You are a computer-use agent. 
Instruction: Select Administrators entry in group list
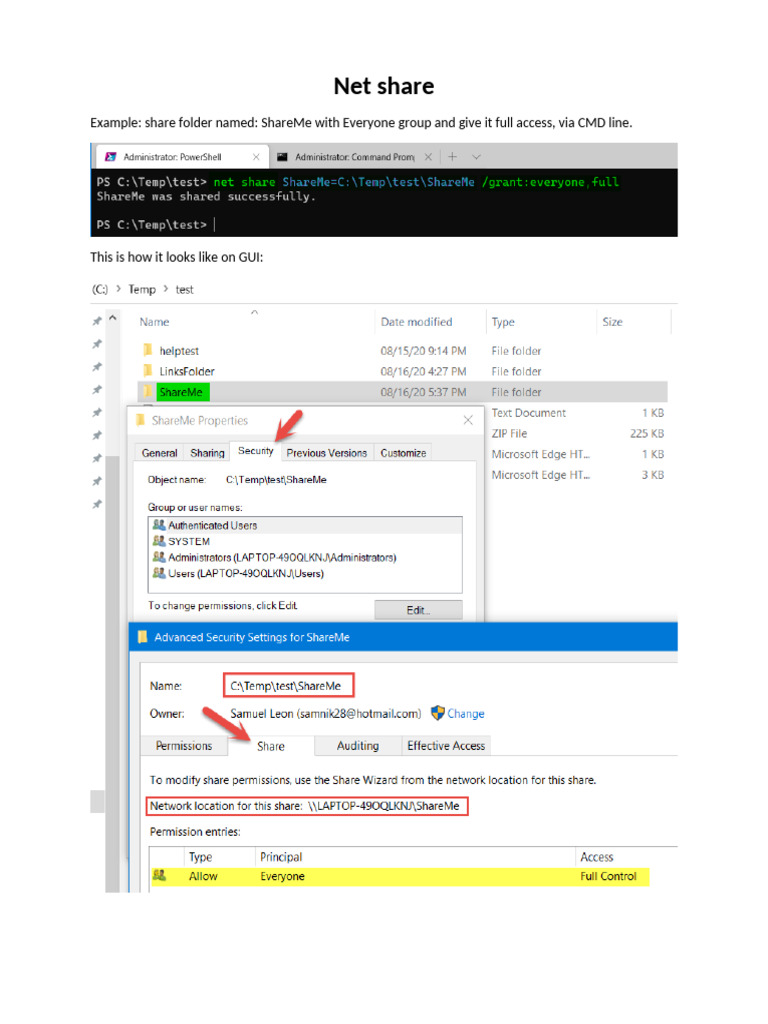point(305,557)
